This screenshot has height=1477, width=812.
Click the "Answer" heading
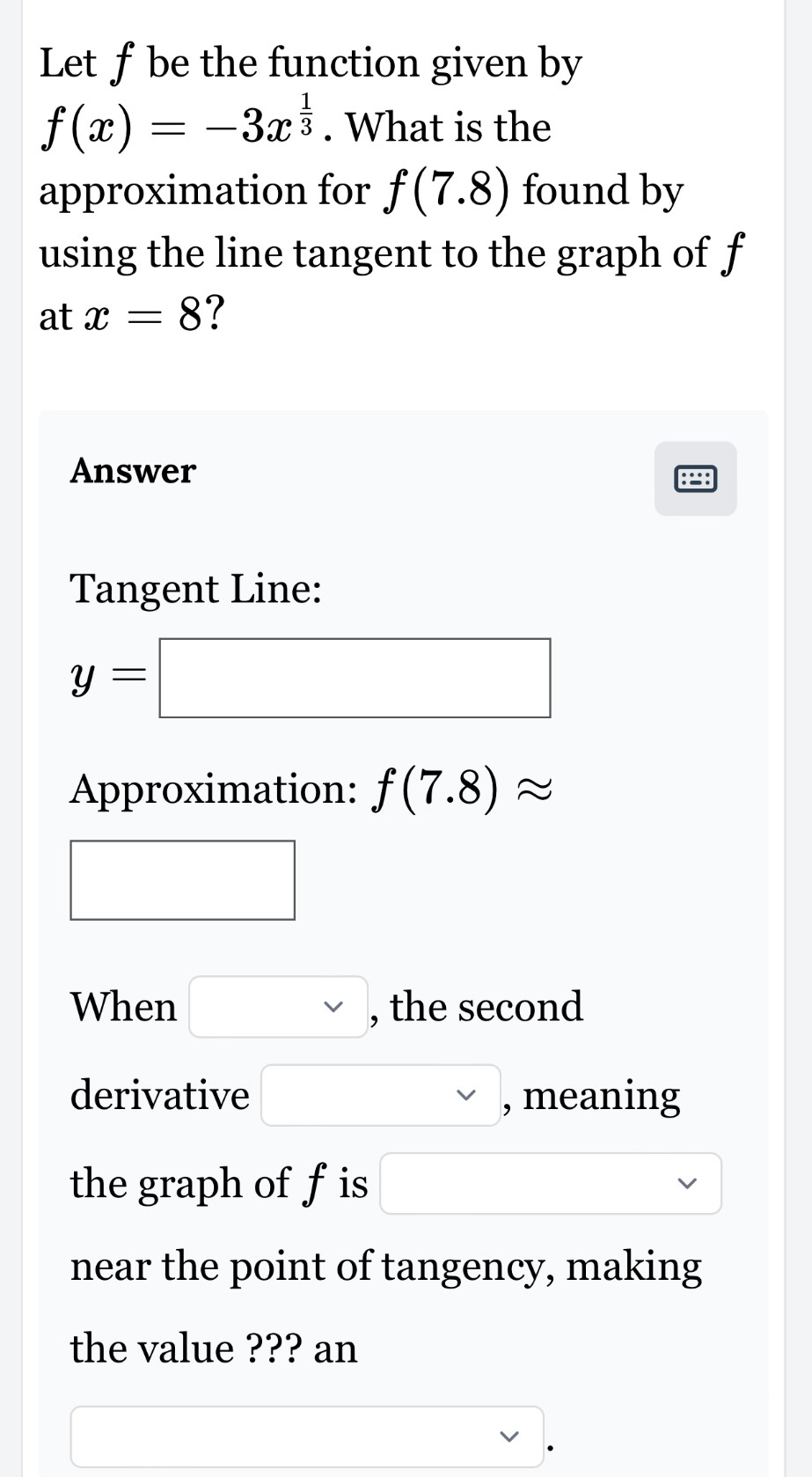[x=133, y=471]
